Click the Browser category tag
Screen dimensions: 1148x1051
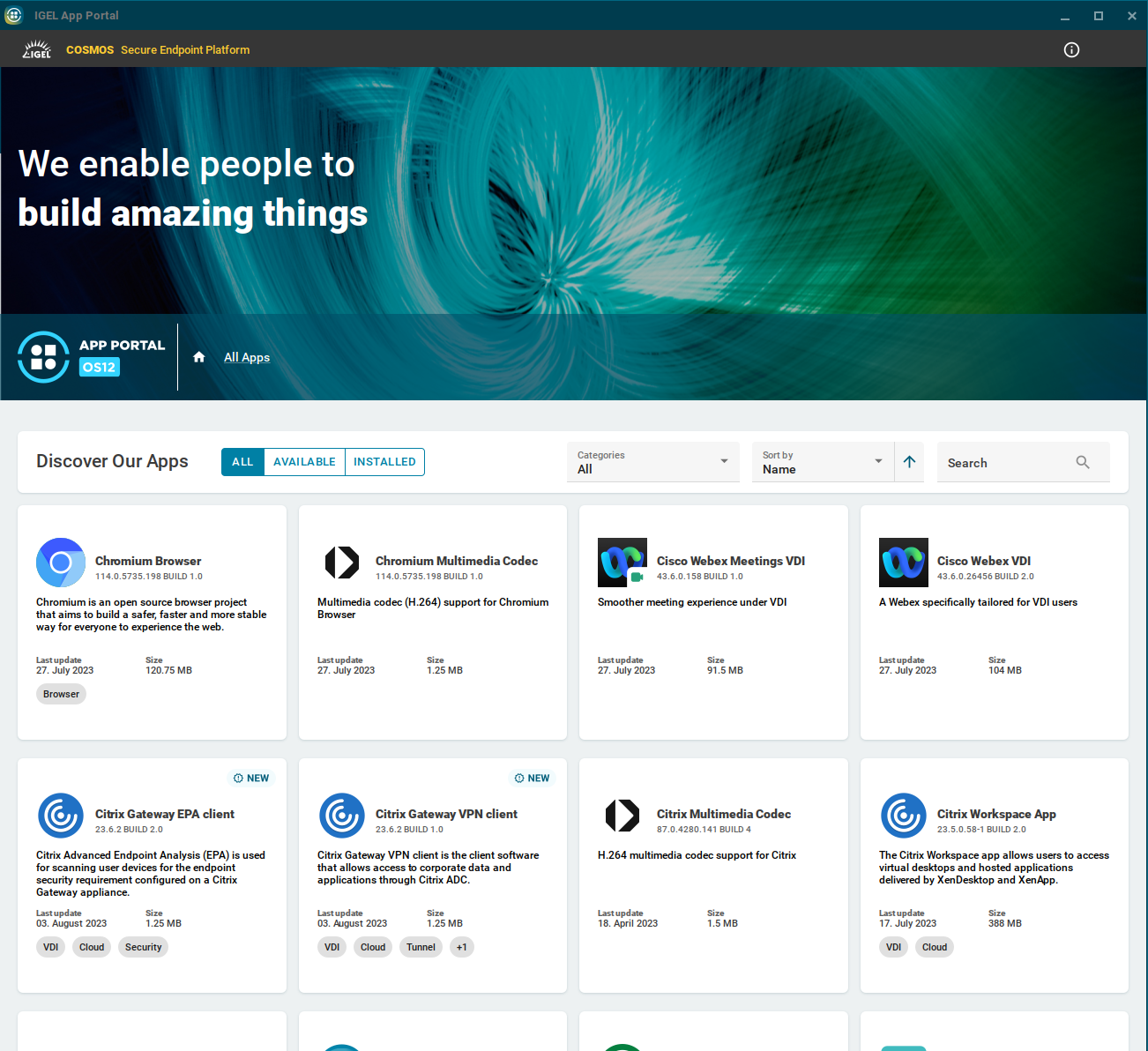click(x=61, y=694)
